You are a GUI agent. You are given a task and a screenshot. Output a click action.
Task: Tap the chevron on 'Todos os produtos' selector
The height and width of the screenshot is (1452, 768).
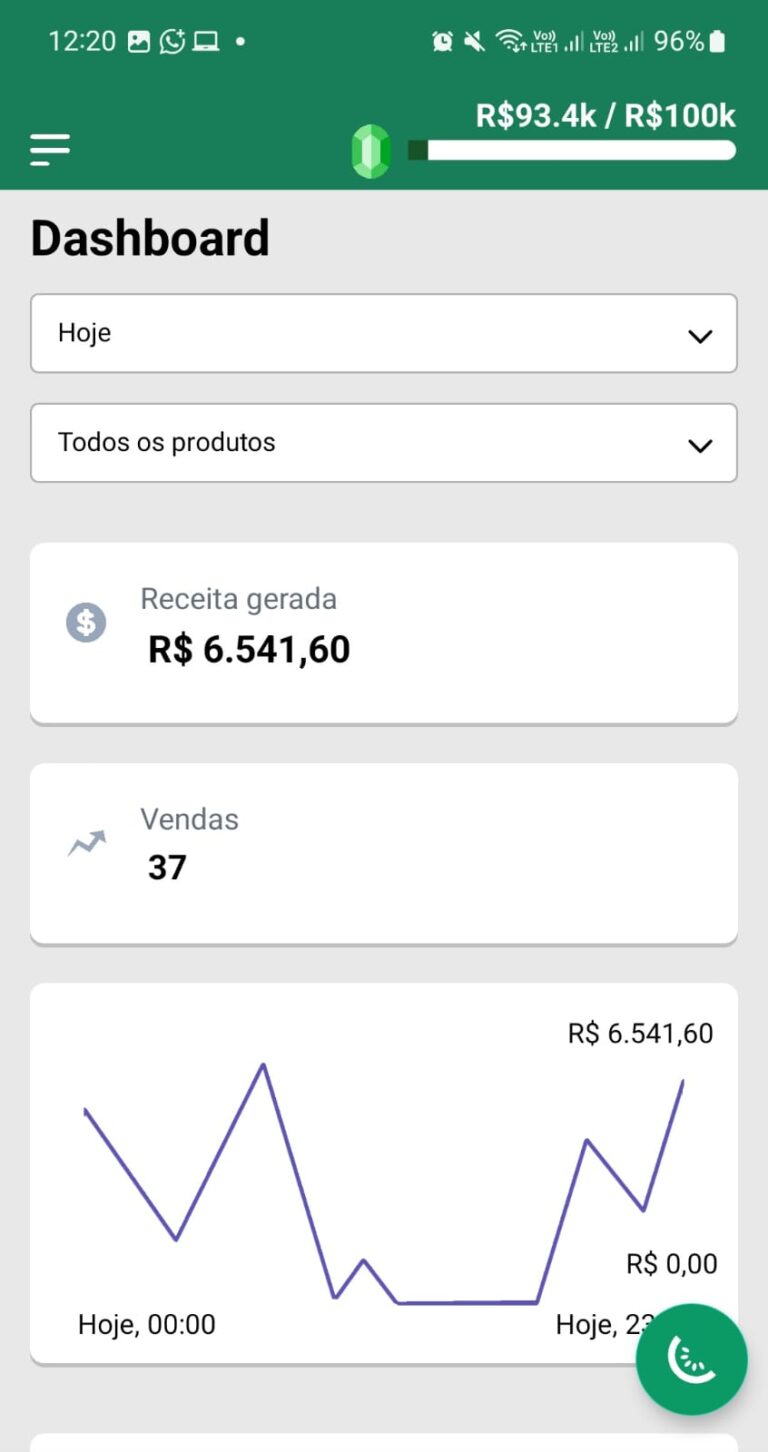[x=700, y=446]
